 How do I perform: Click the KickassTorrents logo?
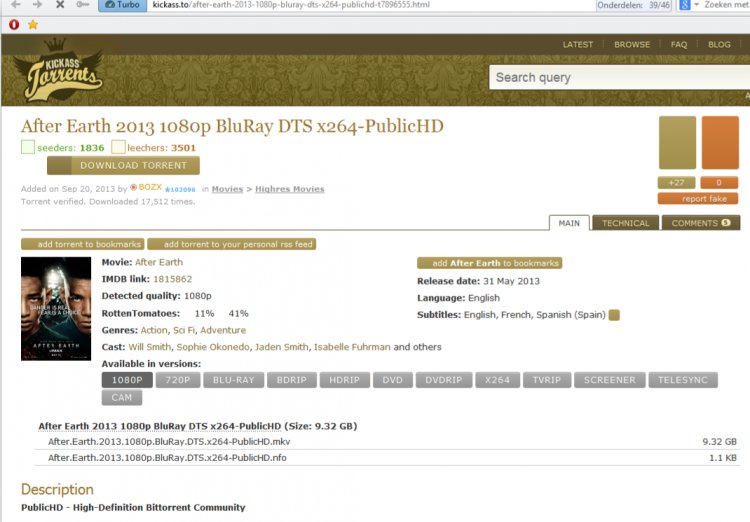pos(58,70)
